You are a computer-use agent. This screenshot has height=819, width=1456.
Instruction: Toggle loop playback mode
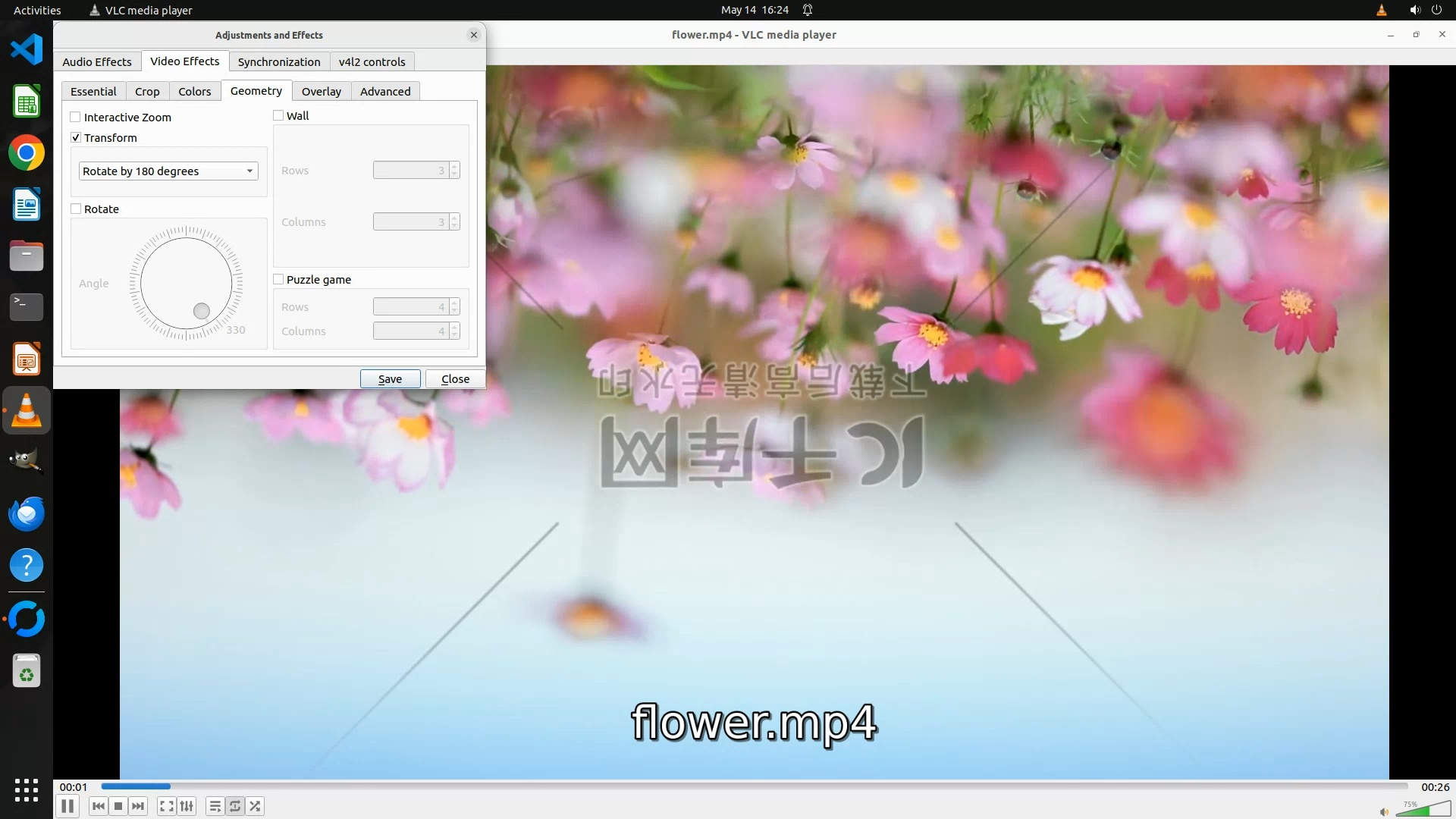[x=235, y=806]
